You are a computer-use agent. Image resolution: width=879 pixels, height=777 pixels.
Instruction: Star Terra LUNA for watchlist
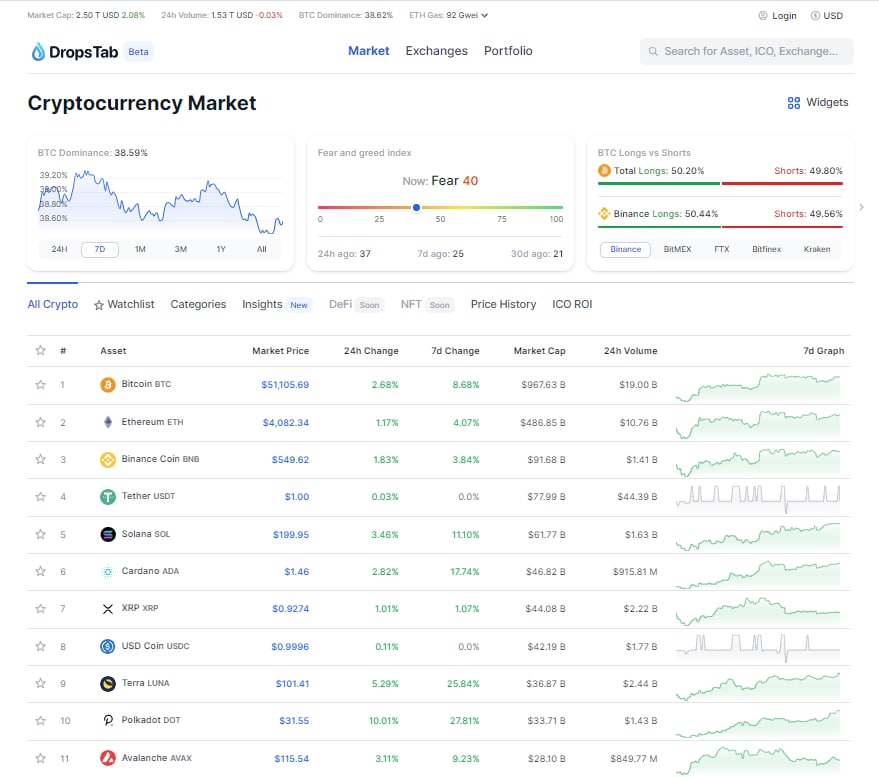40,683
